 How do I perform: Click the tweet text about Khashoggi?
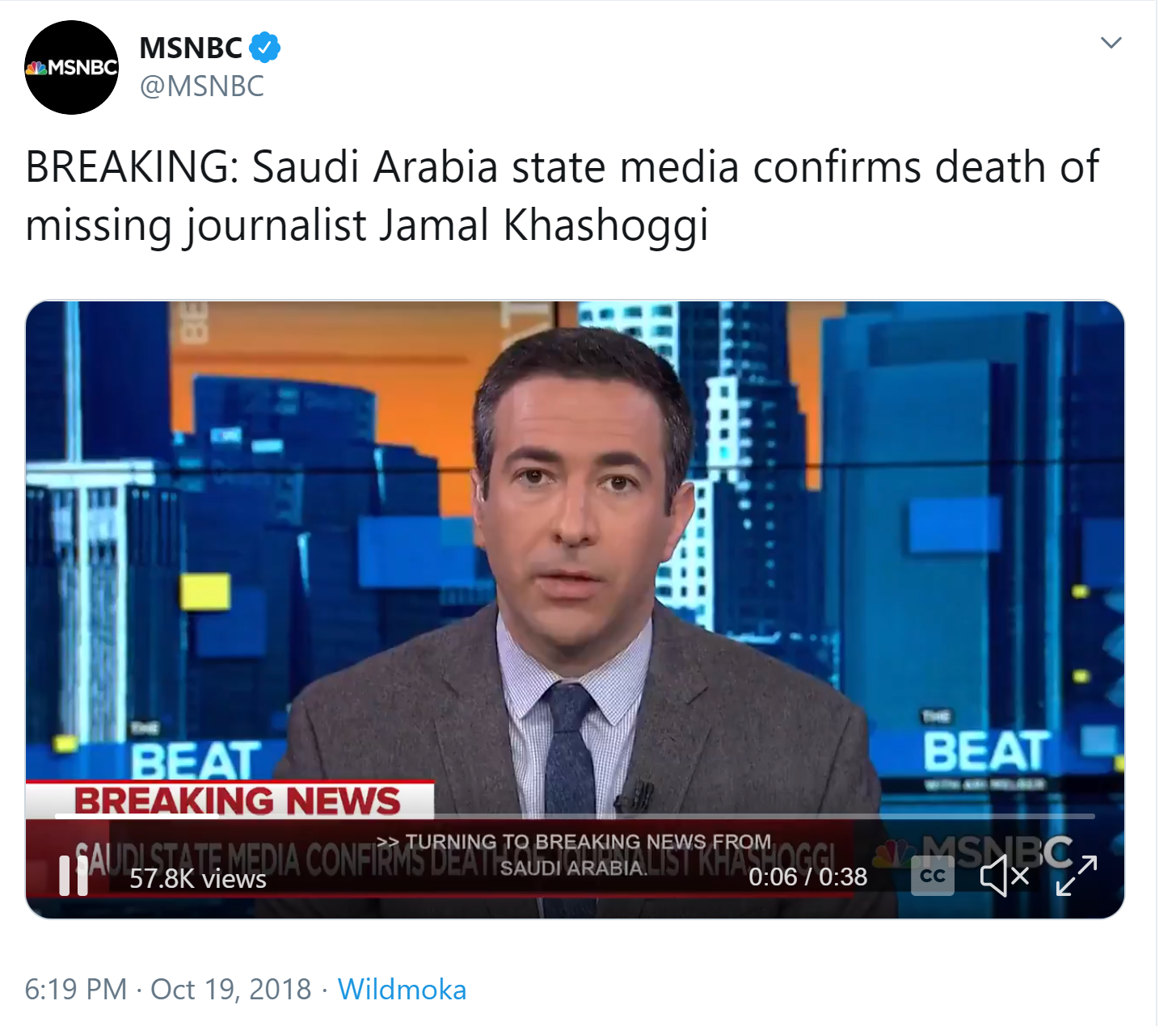(562, 196)
